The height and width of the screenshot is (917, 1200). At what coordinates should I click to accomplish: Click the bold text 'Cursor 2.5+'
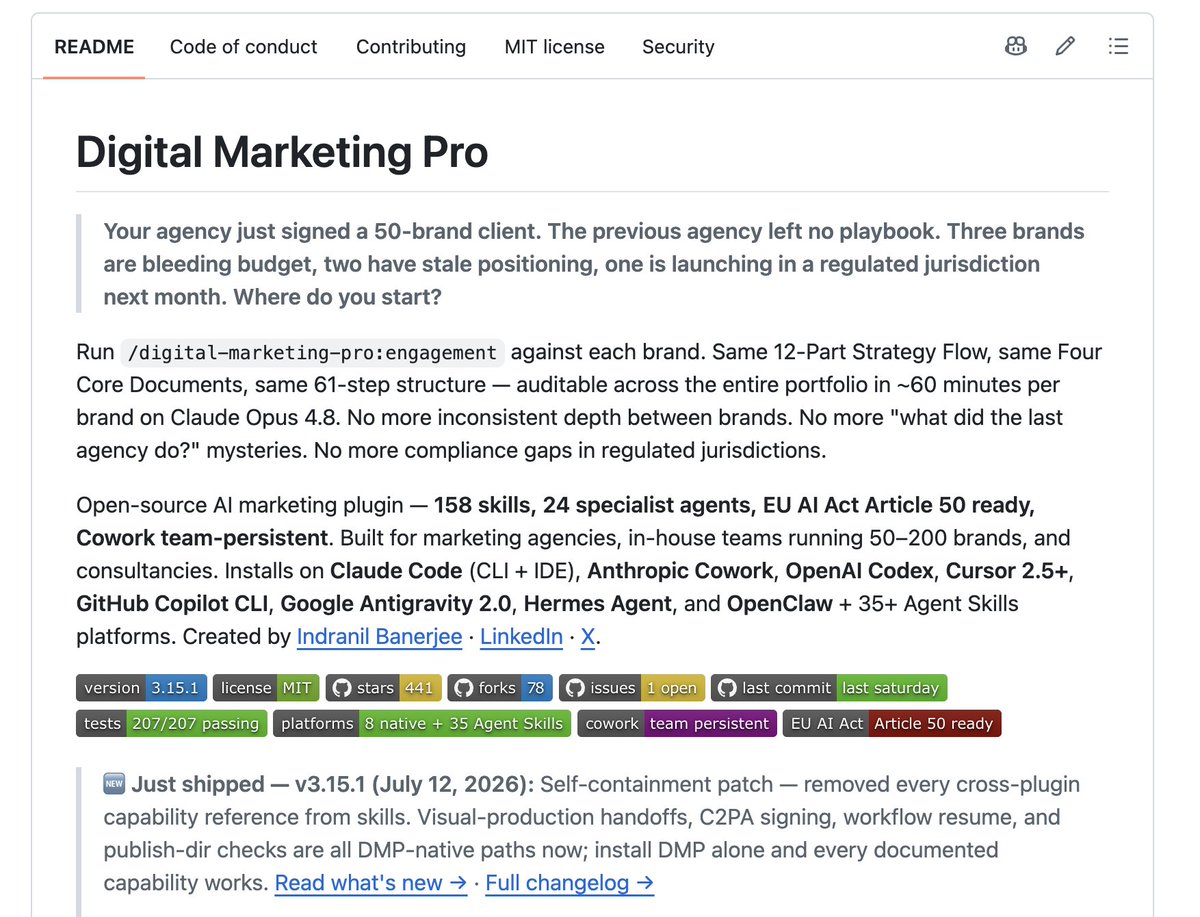pyautogui.click(x=1008, y=571)
